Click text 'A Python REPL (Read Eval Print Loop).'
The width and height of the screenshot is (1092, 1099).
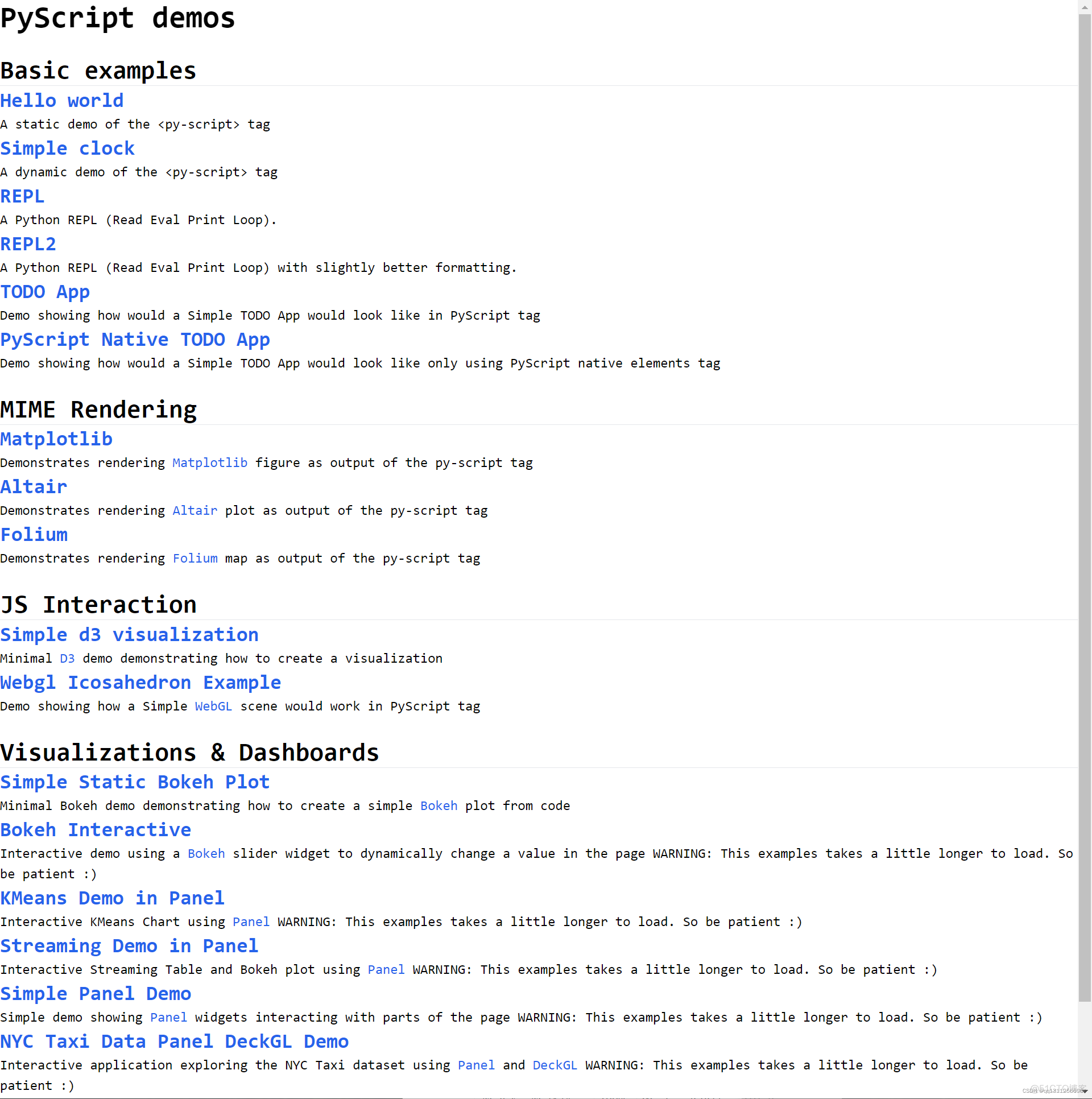[x=138, y=220]
